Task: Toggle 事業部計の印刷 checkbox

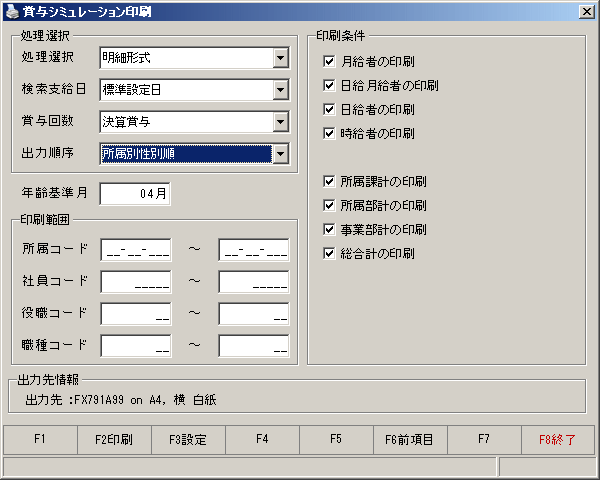Action: point(329,230)
